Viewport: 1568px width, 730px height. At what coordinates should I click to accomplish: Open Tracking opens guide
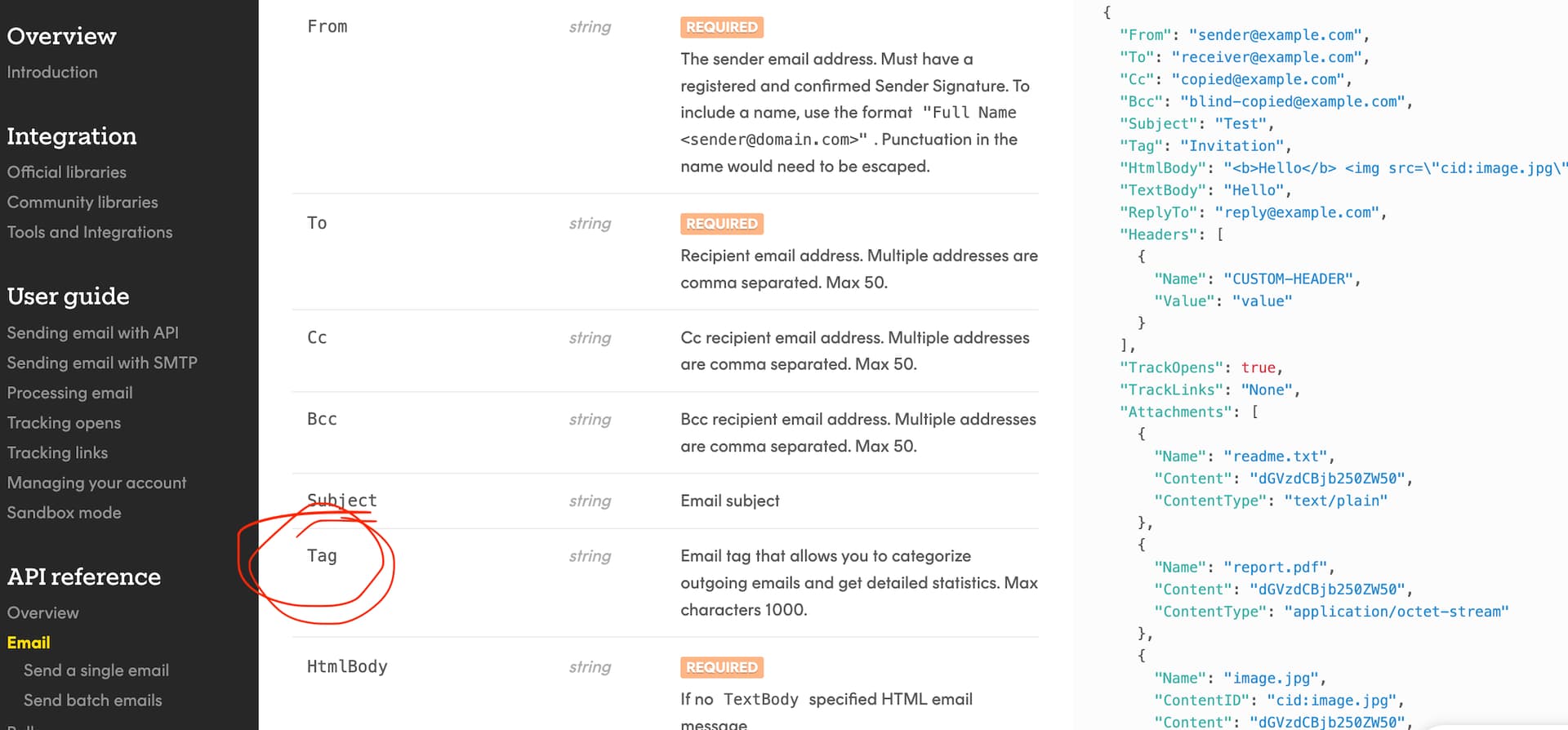point(64,423)
